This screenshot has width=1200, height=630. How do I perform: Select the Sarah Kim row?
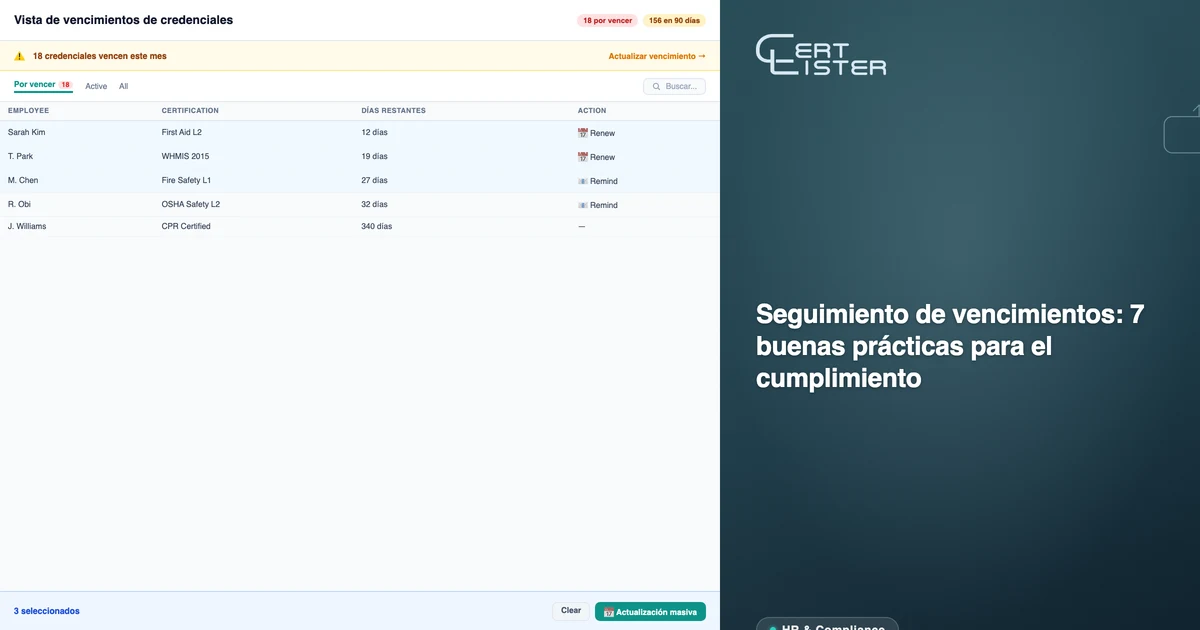[359, 132]
